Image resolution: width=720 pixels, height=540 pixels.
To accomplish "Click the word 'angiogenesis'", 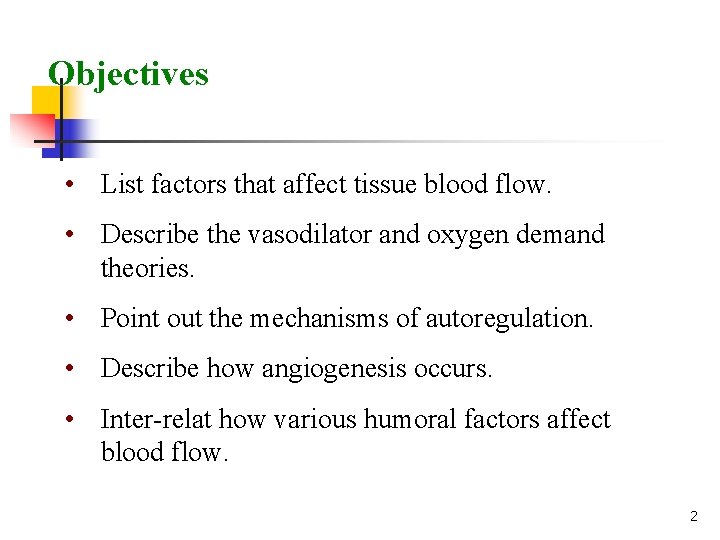I will coord(334,369).
